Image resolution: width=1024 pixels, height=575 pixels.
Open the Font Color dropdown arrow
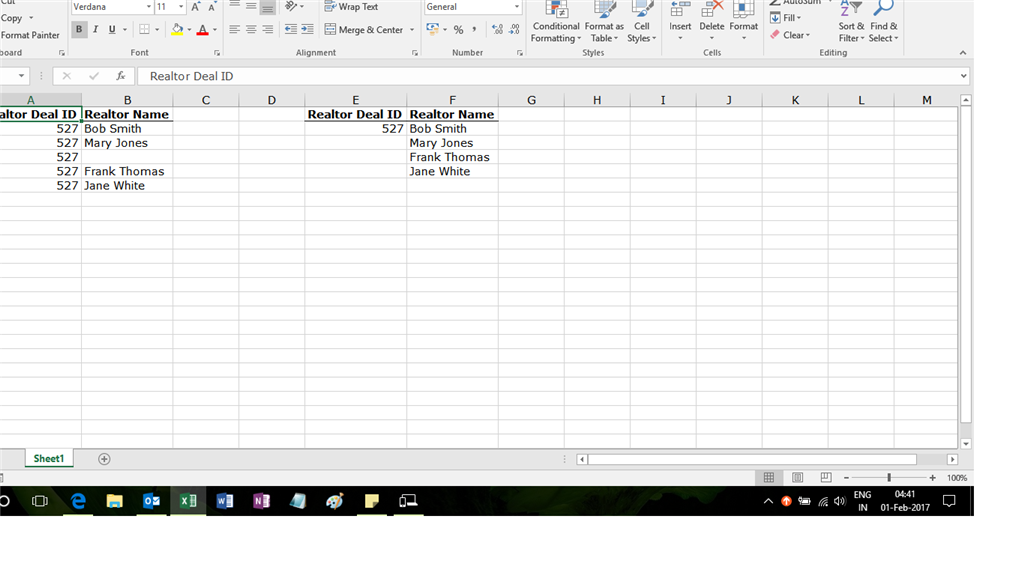point(215,29)
